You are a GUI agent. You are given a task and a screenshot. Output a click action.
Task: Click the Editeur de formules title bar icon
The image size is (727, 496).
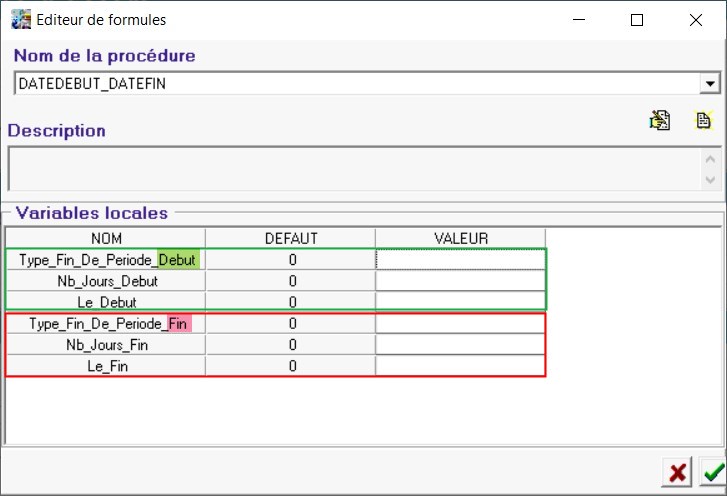pos(20,19)
